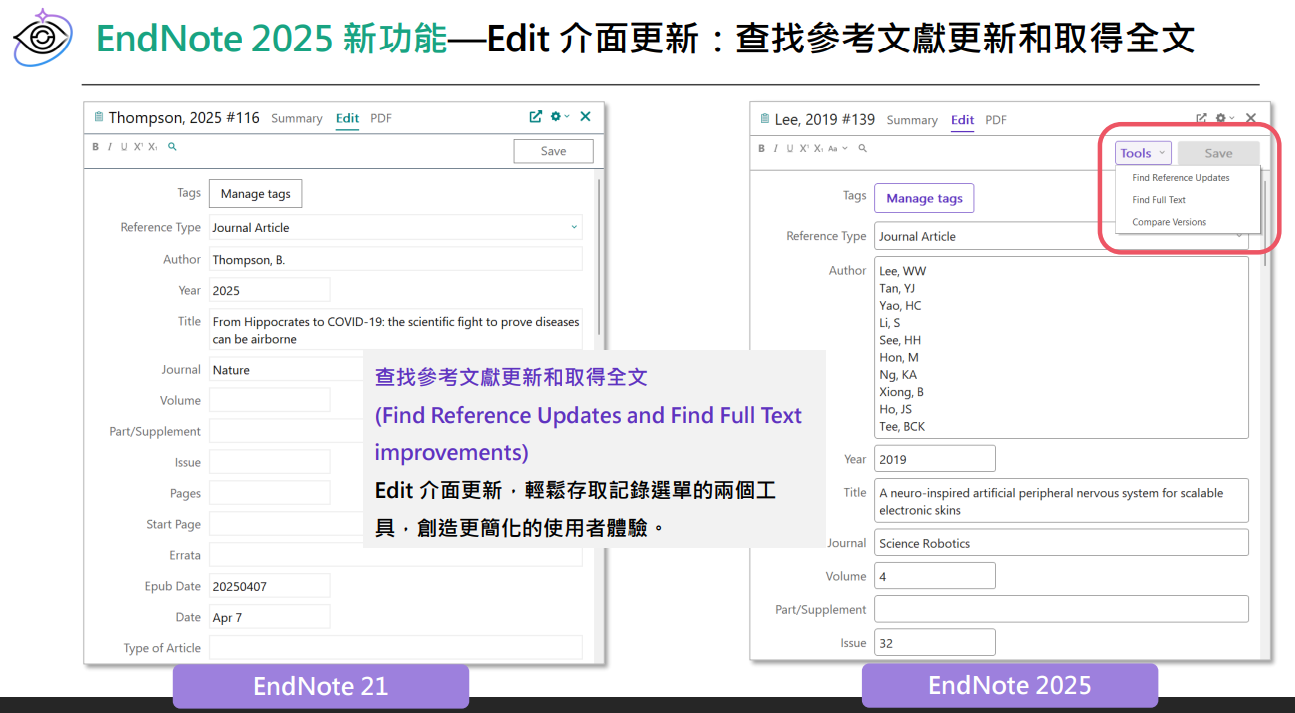Screen dimensions: 1295x713
Task: Apply italic formatting in the Lee record
Action: (x=774, y=148)
